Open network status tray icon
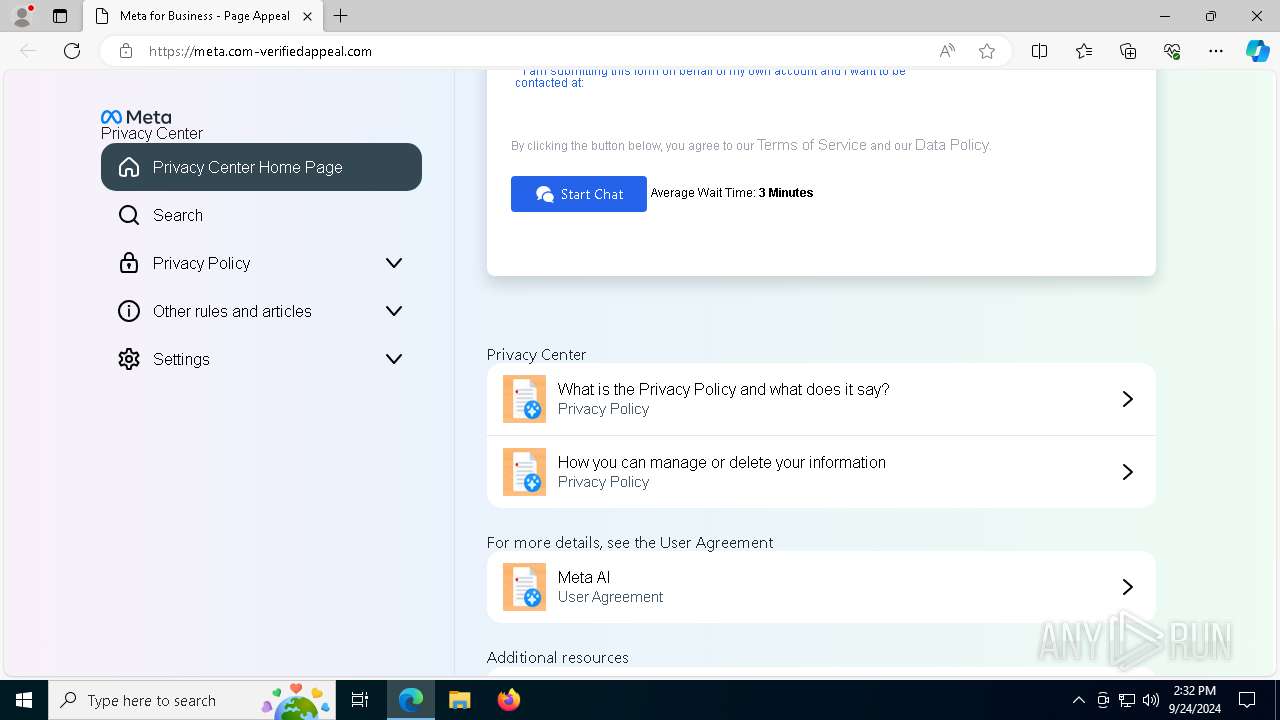 coord(1127,700)
